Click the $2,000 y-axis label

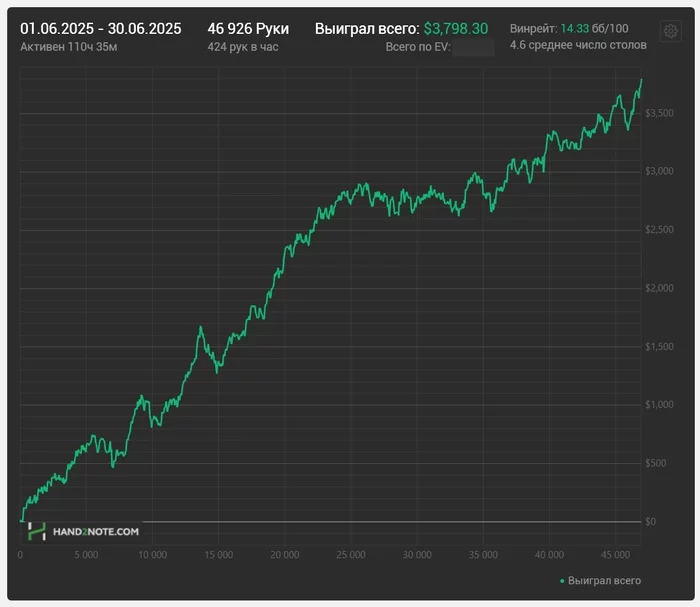pos(659,288)
